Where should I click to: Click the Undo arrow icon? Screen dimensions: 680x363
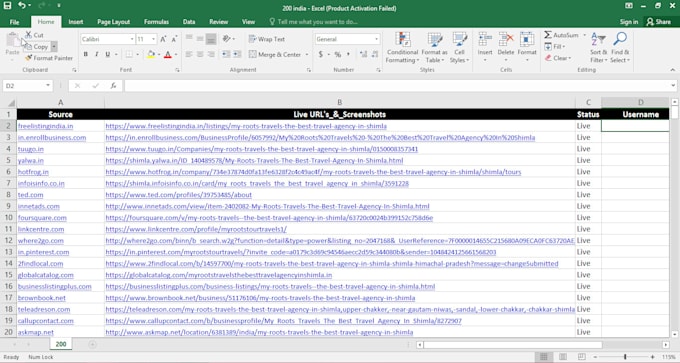pyautogui.click(x=22, y=6)
